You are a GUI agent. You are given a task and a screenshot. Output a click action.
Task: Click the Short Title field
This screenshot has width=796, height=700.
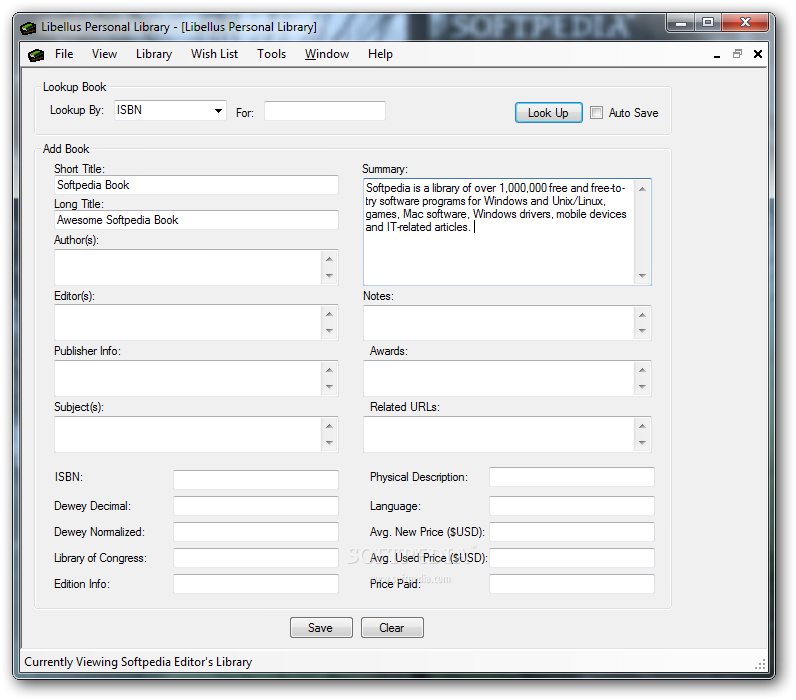[x=196, y=185]
